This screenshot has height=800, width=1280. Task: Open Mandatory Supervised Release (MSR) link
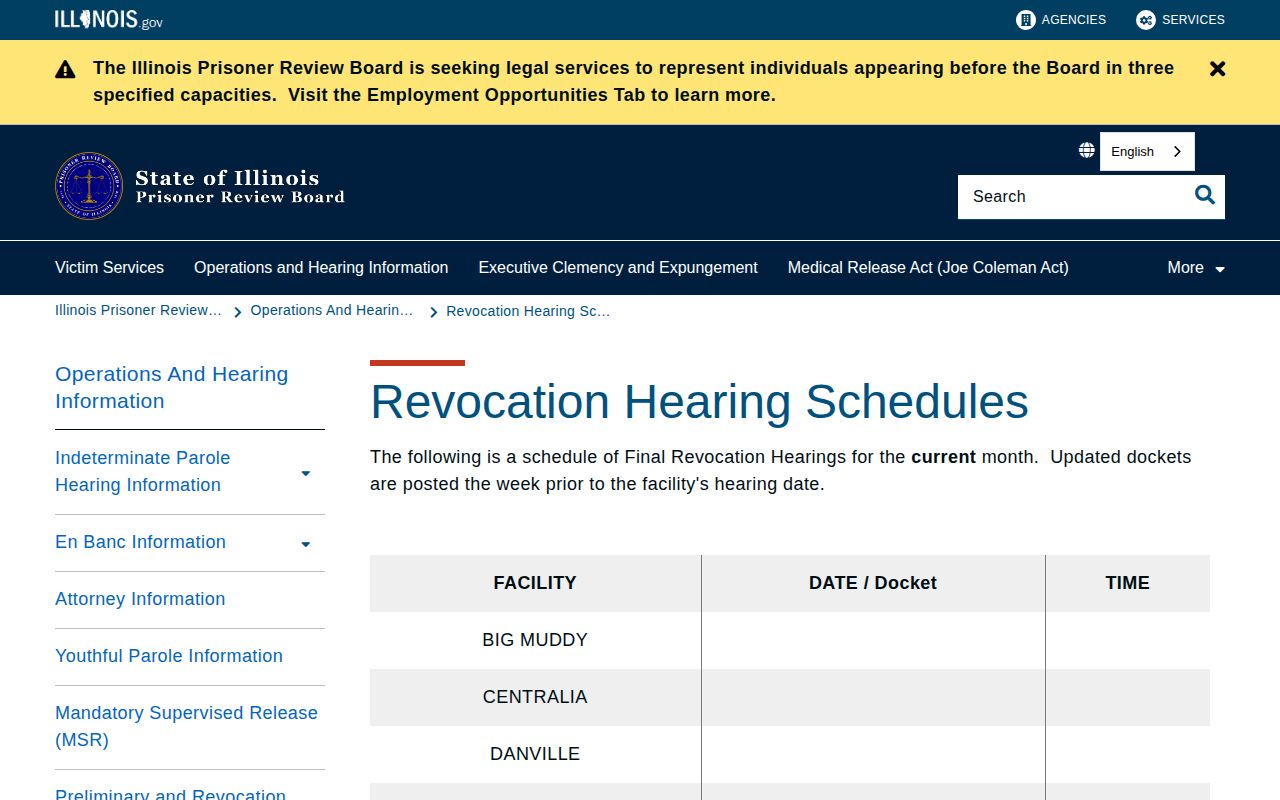coord(186,726)
